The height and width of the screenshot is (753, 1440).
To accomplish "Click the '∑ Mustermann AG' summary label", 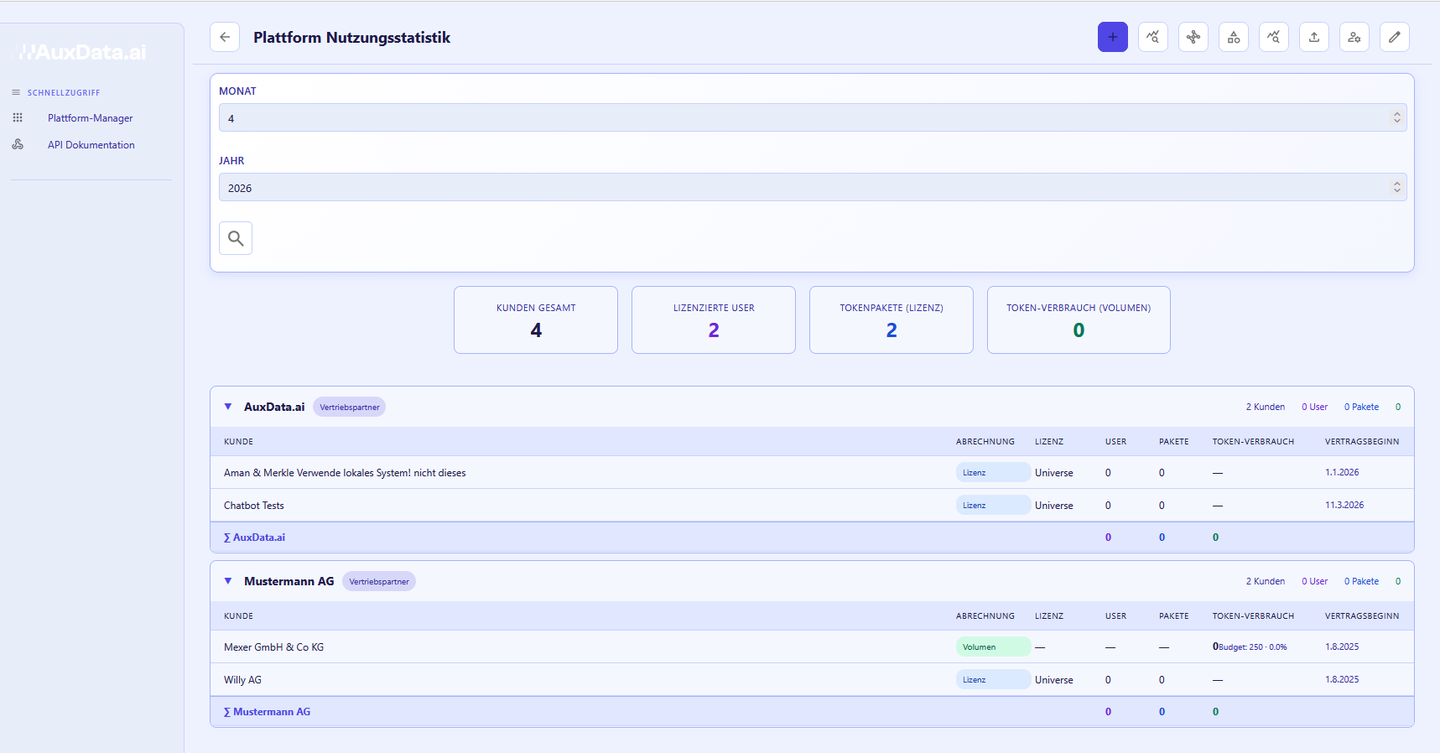I will click(267, 711).
